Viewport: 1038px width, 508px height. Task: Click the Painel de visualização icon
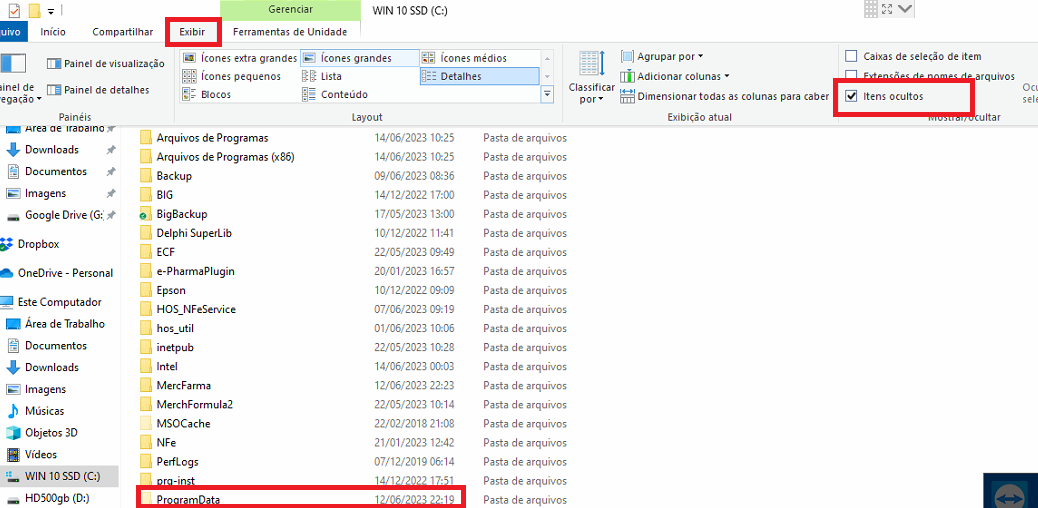54,64
